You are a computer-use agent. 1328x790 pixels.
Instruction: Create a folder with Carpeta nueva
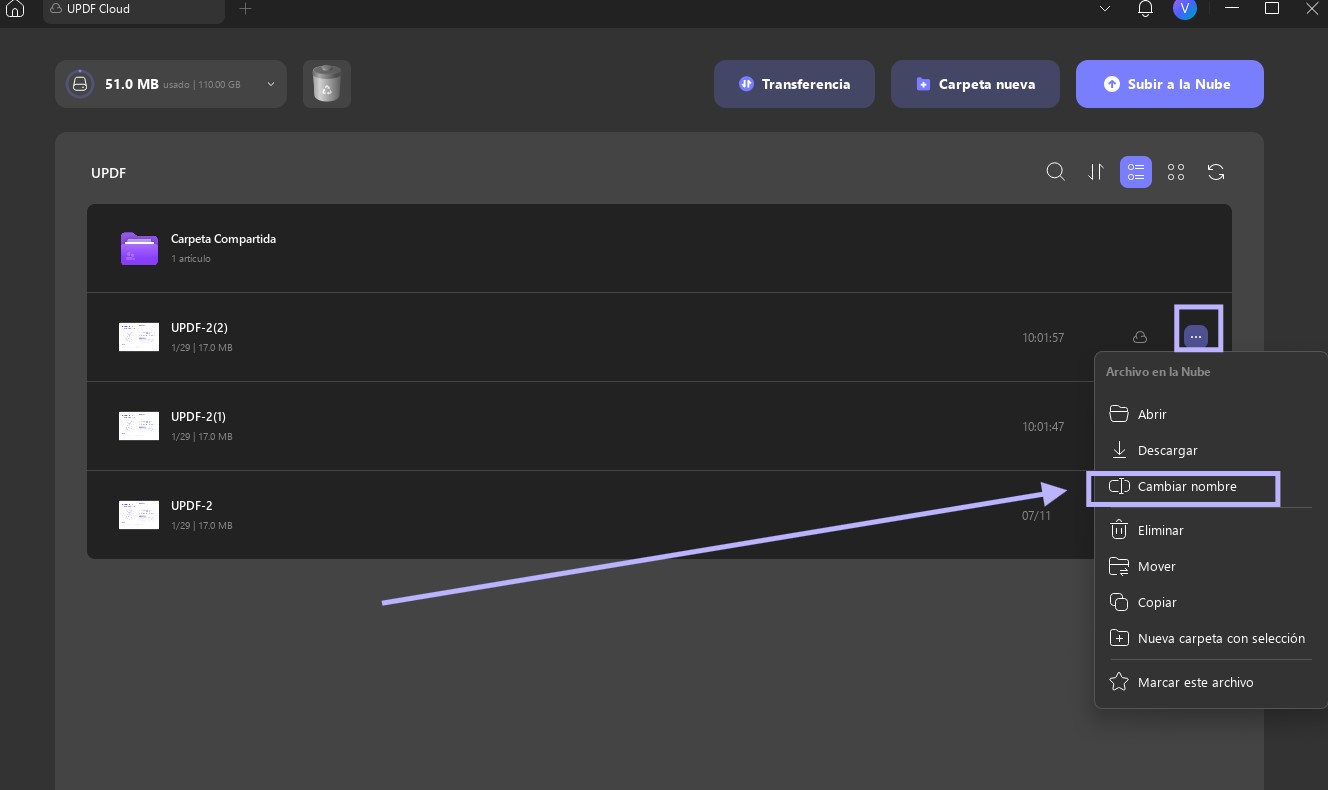coord(975,84)
